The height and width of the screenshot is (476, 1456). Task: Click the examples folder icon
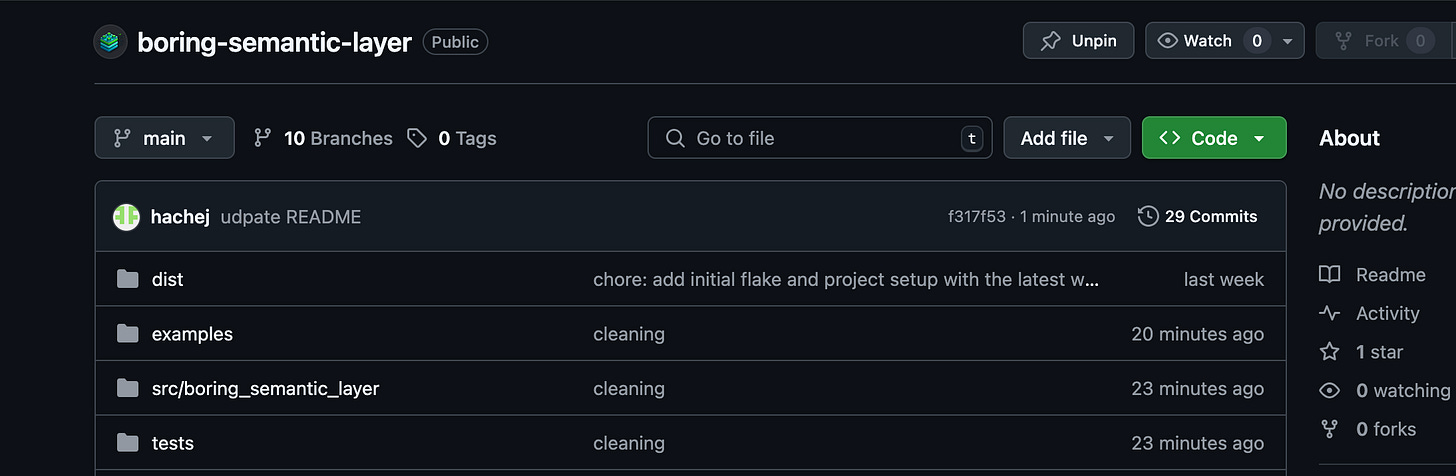(127, 334)
